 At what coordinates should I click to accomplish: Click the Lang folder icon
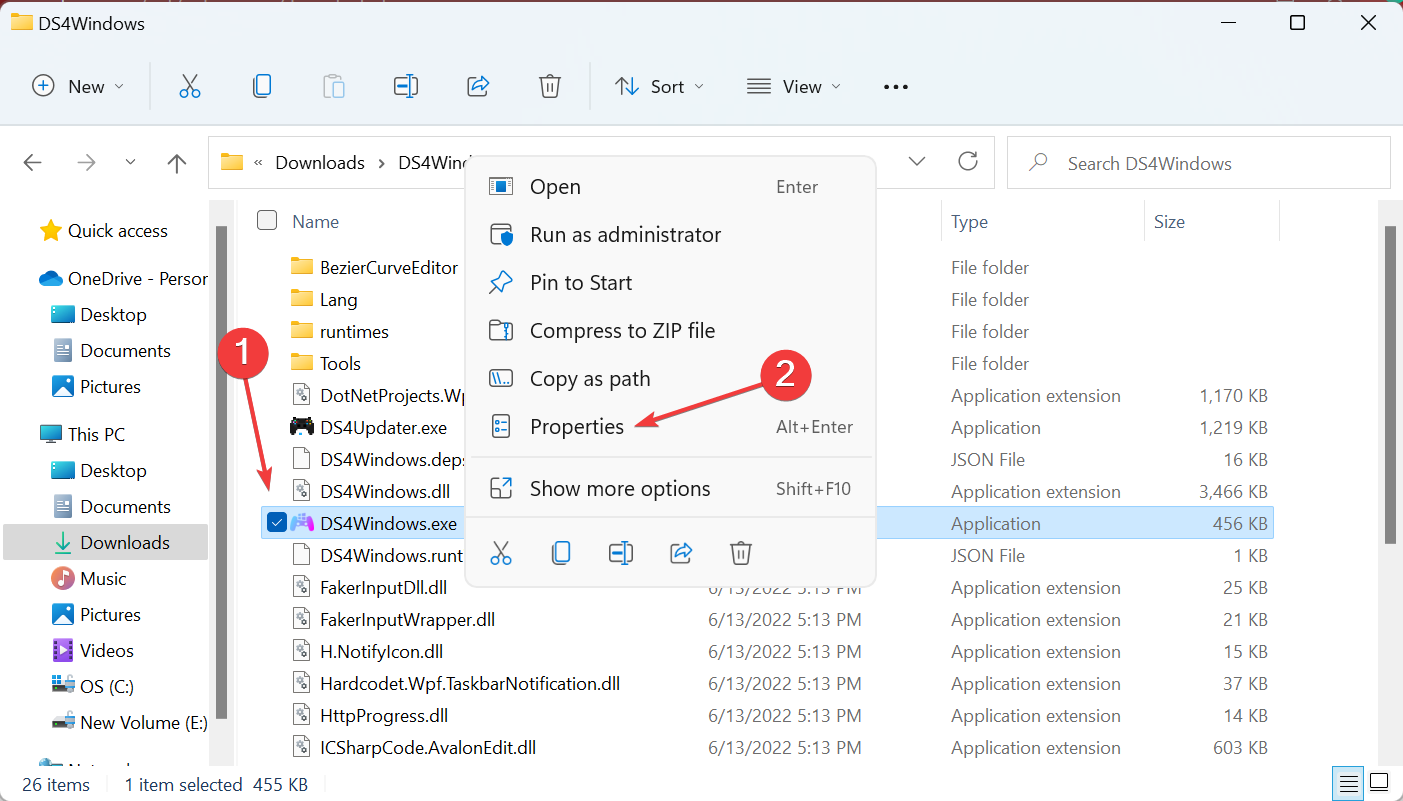coord(302,299)
